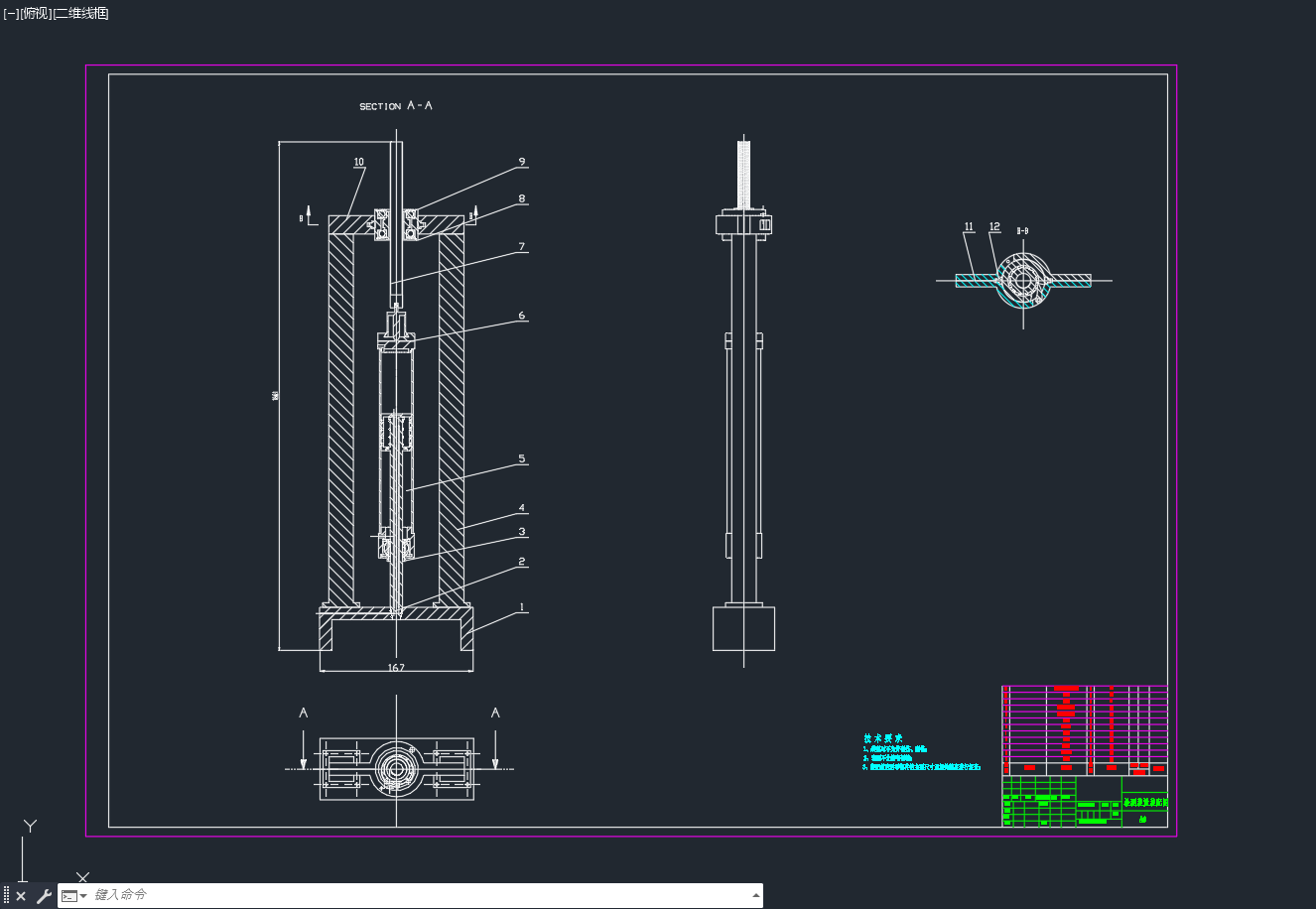Image resolution: width=1316 pixels, height=909 pixels.
Task: Open command line customize wrench menu
Action: [x=44, y=896]
